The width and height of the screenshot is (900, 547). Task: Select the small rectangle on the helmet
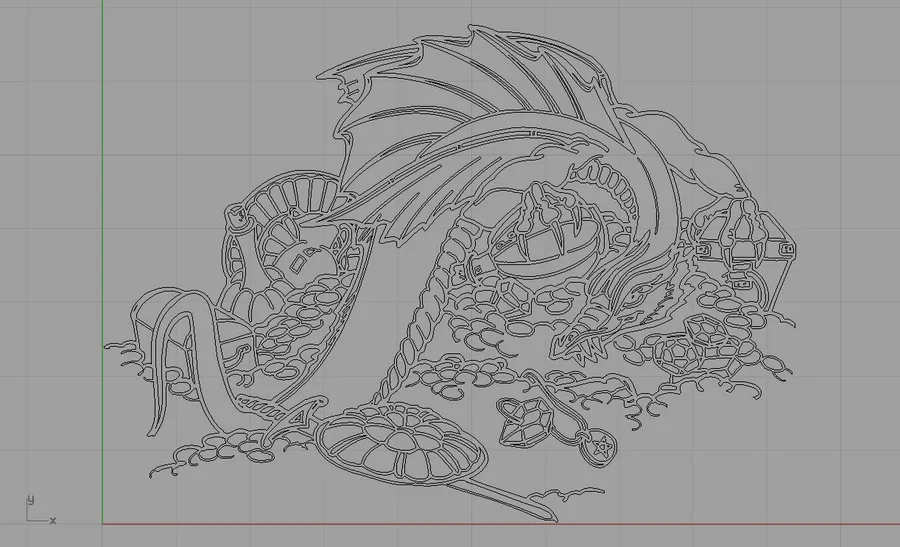(298, 263)
